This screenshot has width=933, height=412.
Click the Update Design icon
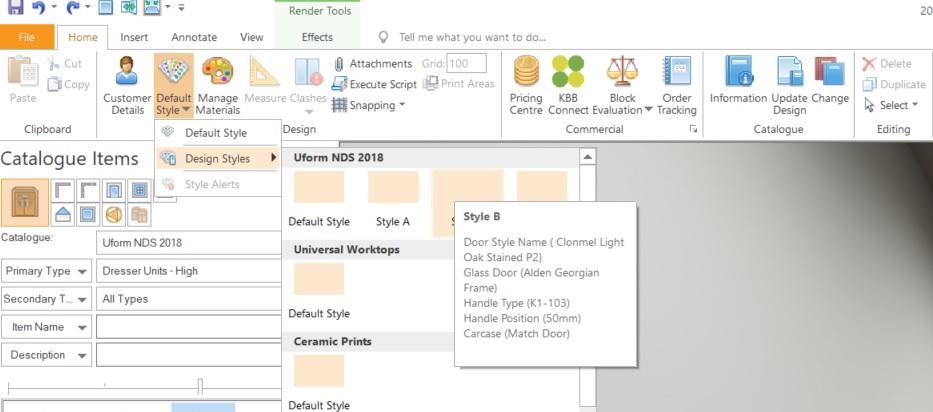point(790,71)
